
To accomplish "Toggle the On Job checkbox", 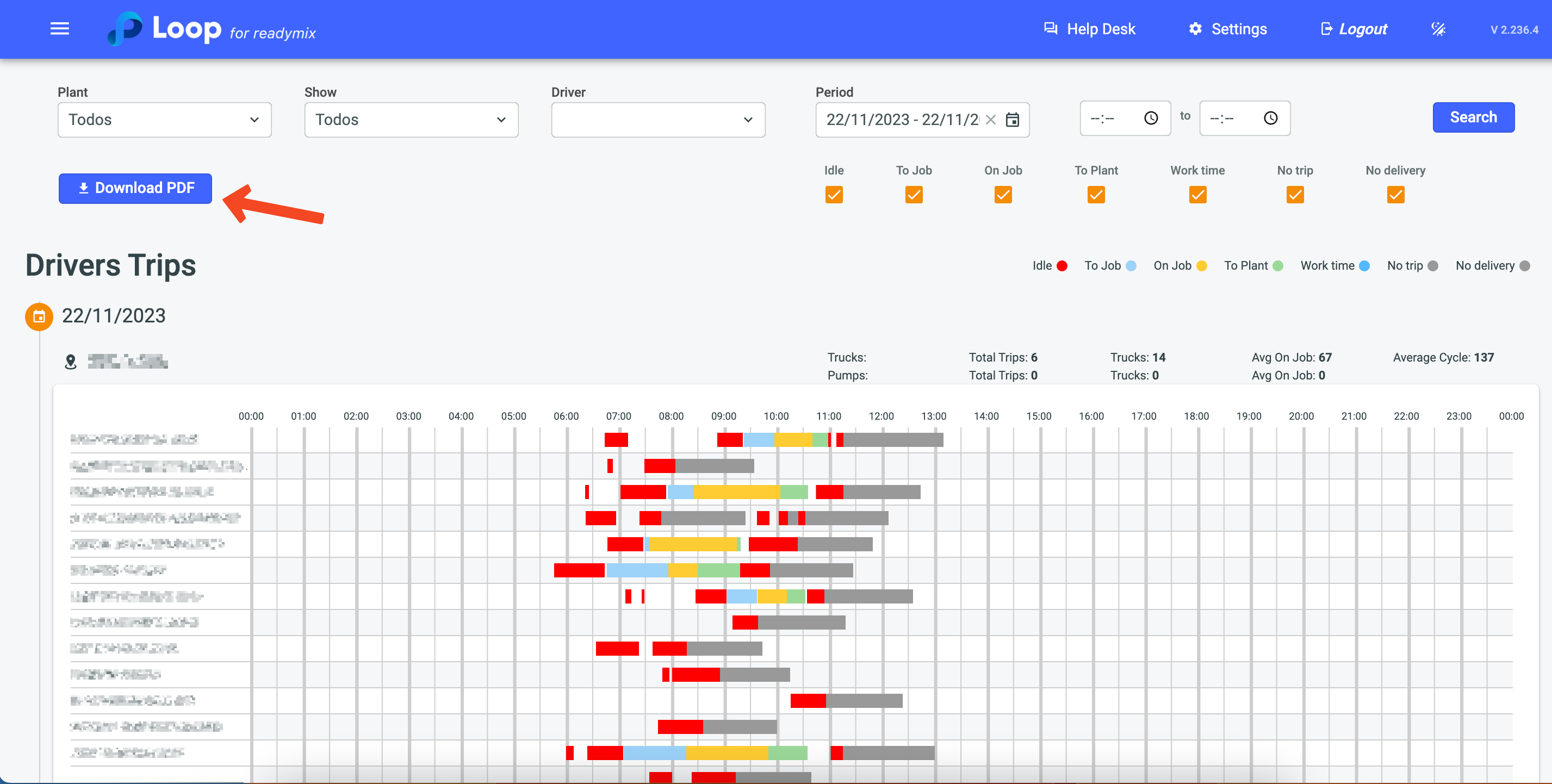I will [1003, 195].
